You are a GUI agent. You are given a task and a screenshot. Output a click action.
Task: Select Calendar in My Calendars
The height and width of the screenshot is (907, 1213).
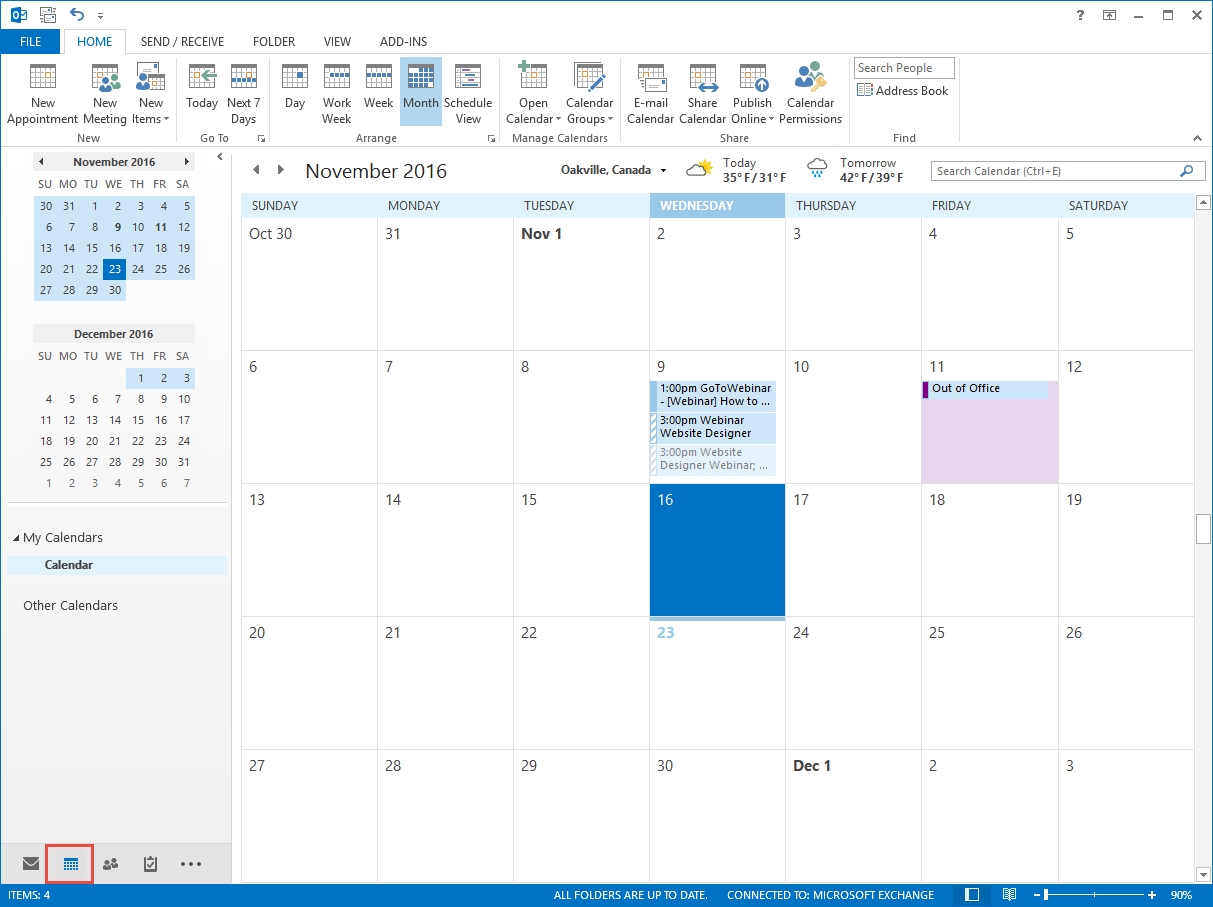[117, 565]
